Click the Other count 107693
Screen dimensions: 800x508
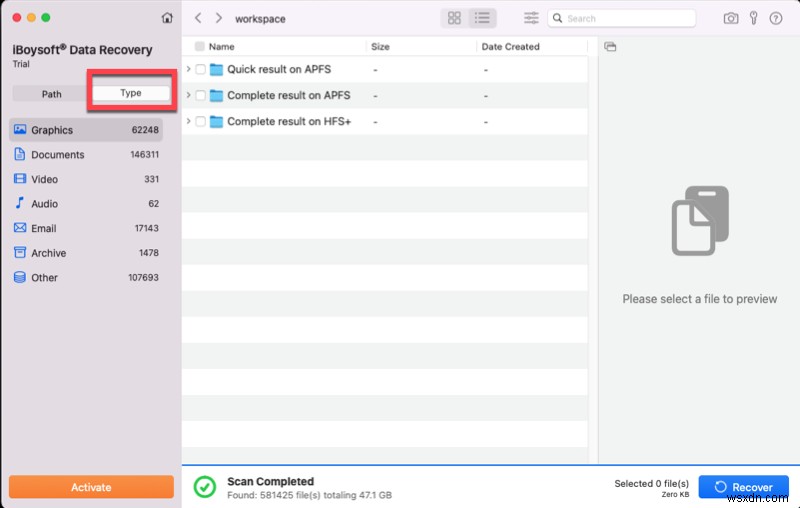[x=143, y=277]
